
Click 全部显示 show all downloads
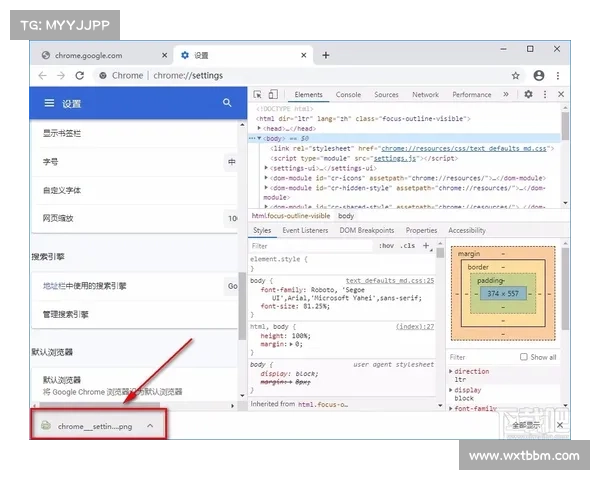click(527, 425)
